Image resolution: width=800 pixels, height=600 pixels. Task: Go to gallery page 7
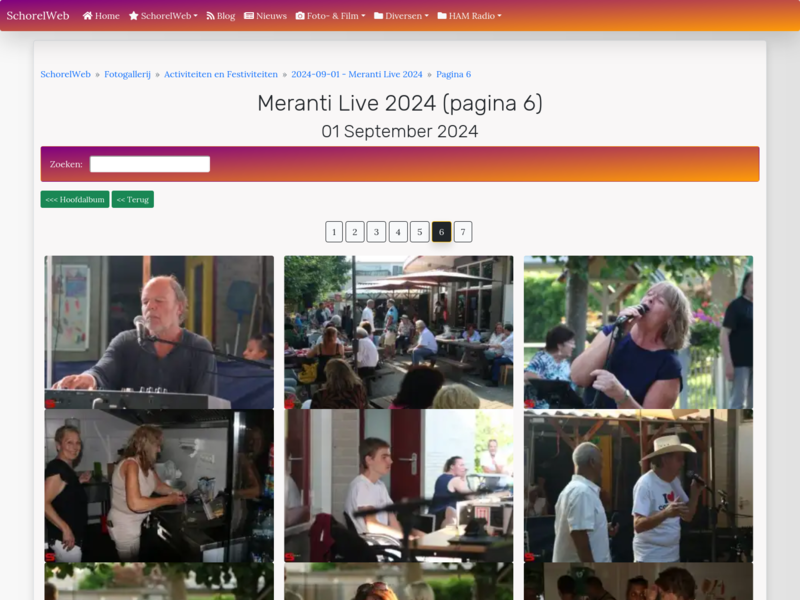(x=463, y=232)
